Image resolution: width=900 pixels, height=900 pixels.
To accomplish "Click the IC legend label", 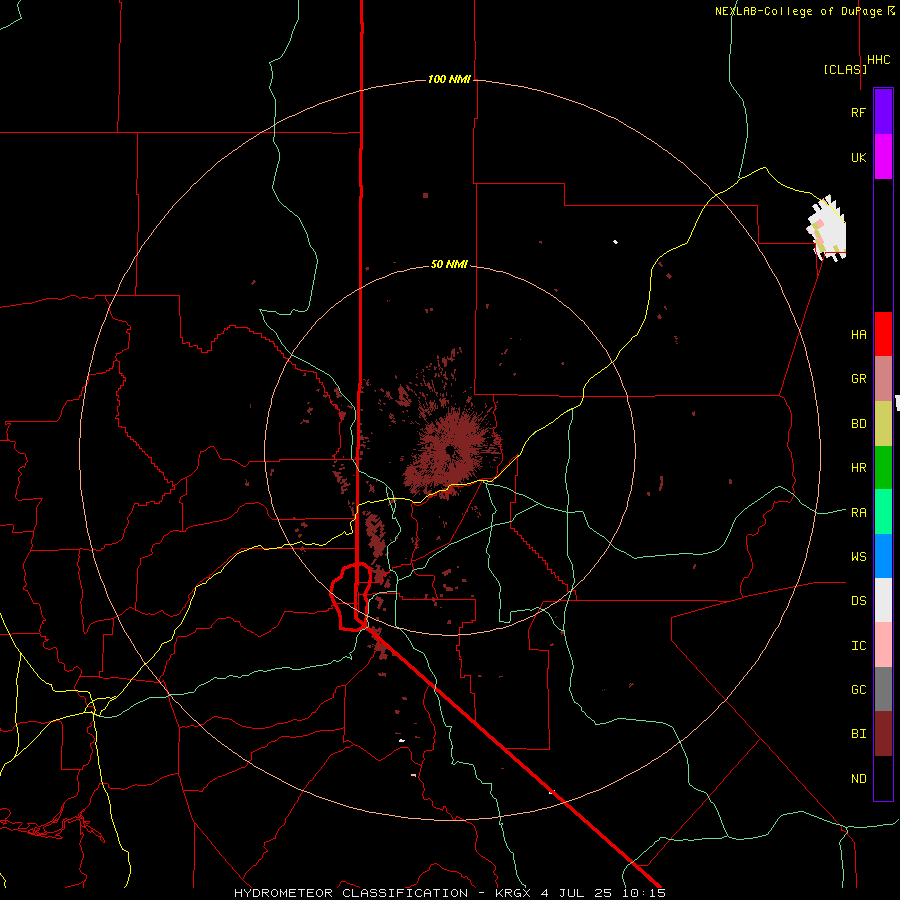I will [858, 646].
